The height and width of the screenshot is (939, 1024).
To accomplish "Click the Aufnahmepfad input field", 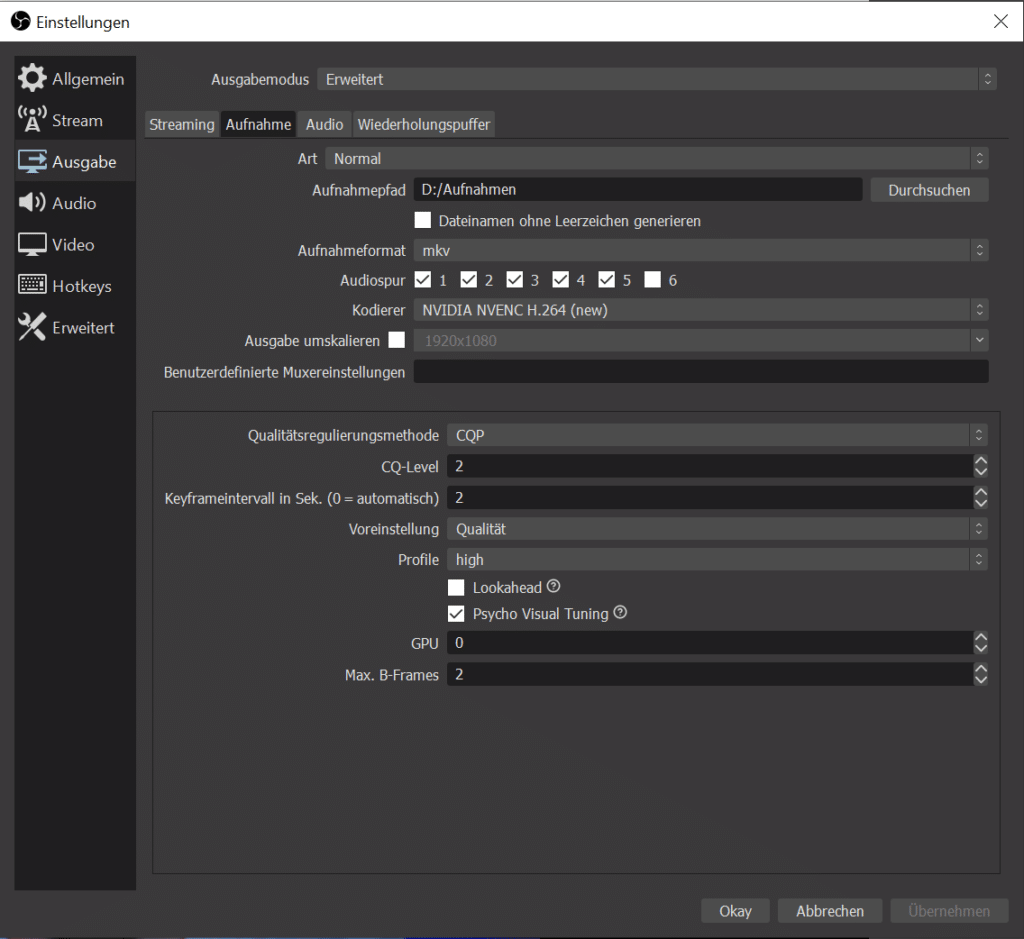I will 638,190.
